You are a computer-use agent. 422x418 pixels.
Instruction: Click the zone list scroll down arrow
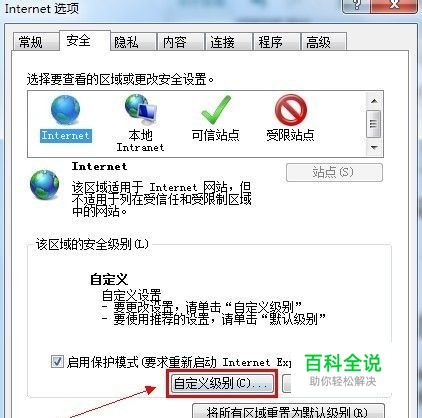pyautogui.click(x=374, y=147)
